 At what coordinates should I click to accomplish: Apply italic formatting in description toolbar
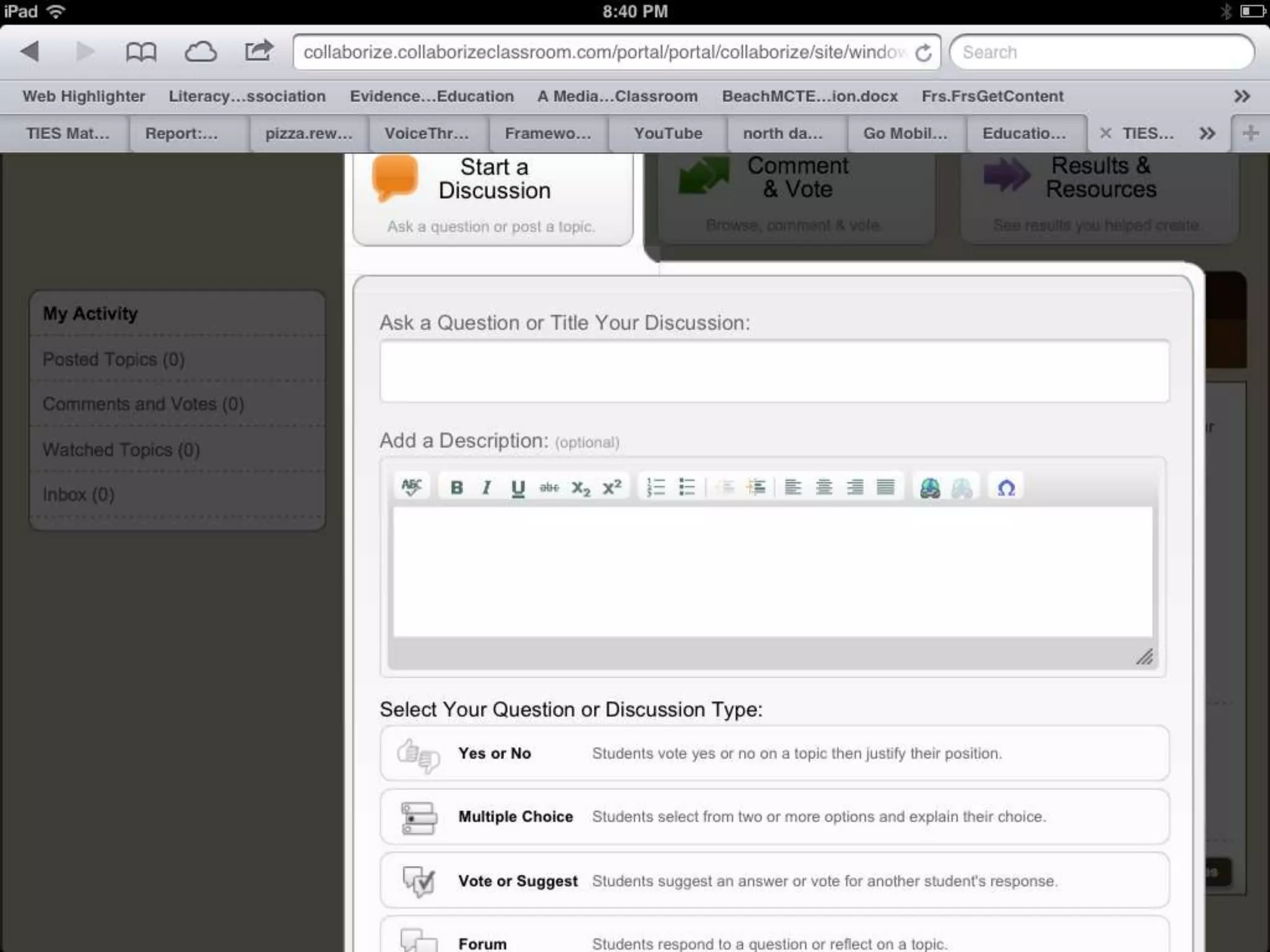(x=487, y=488)
